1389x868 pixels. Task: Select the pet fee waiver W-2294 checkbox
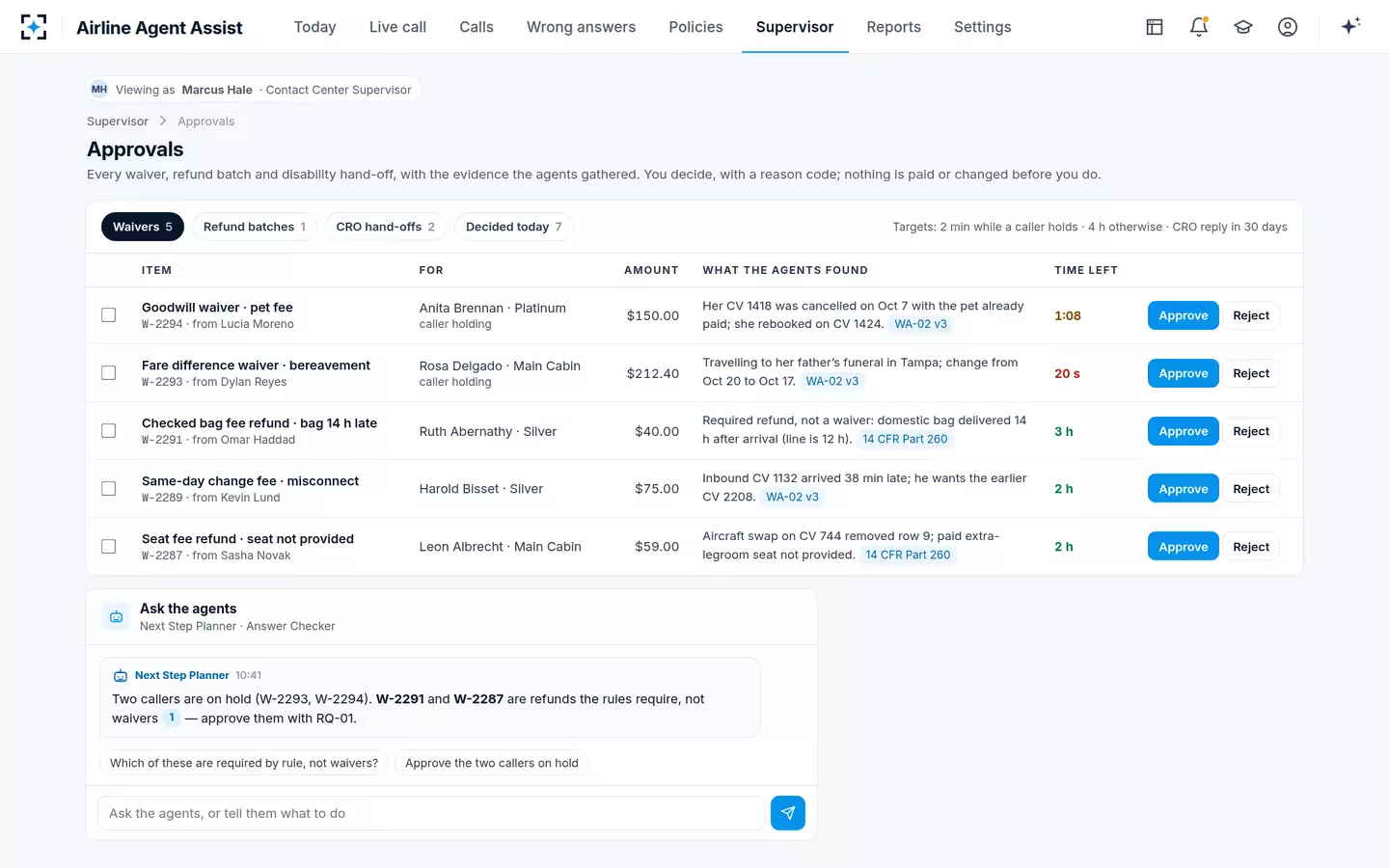pyautogui.click(x=109, y=315)
